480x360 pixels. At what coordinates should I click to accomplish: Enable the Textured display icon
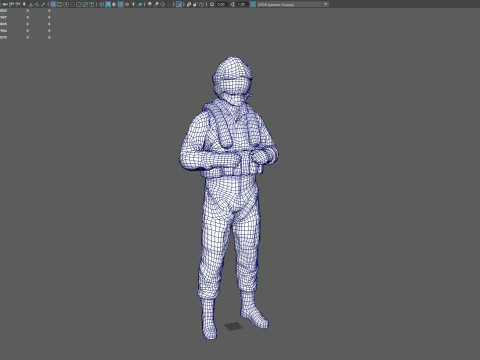click(x=127, y=4)
